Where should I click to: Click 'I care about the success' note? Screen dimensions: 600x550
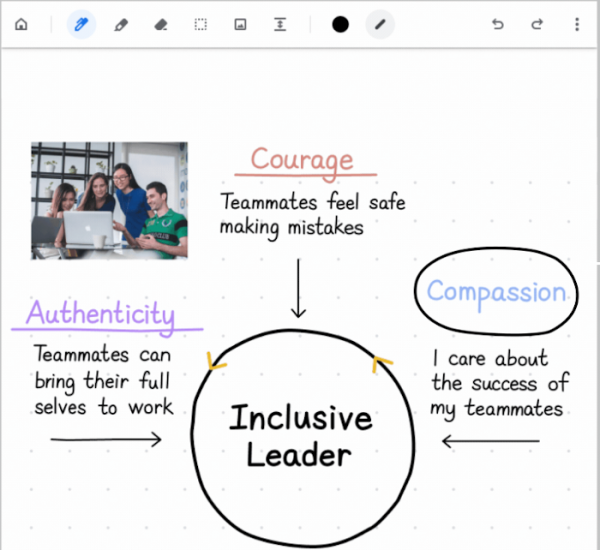(498, 383)
